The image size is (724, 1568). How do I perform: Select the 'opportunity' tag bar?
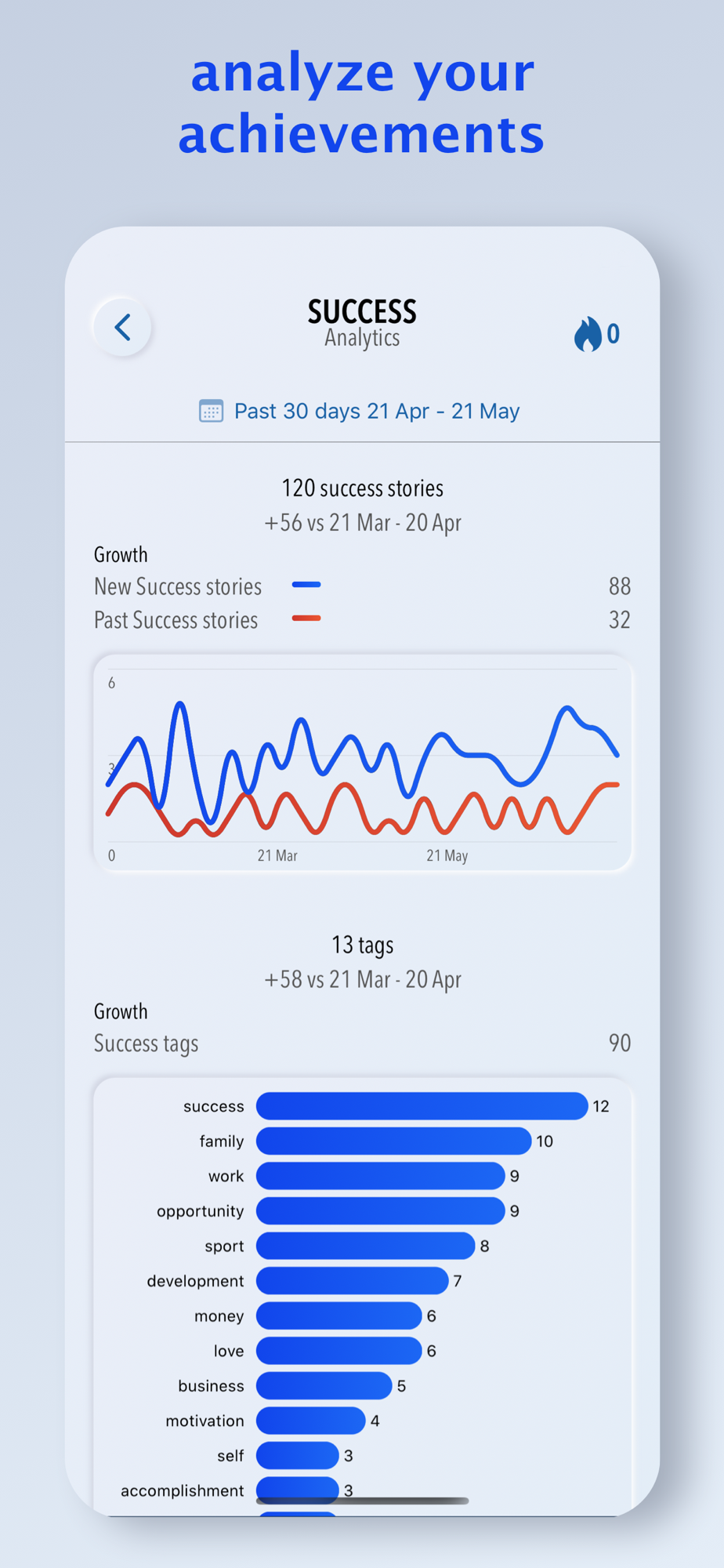(380, 1210)
